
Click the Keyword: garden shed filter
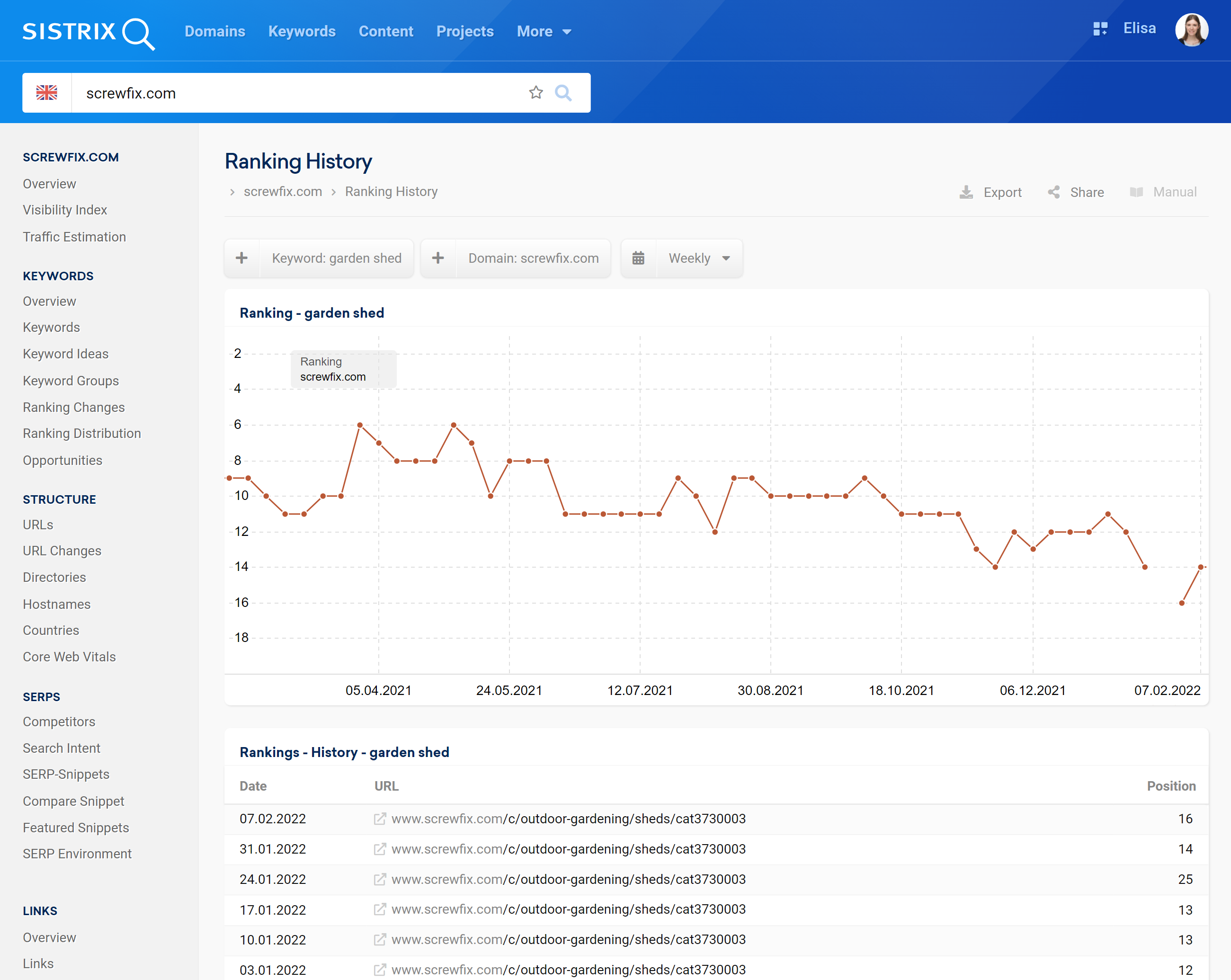click(x=337, y=258)
